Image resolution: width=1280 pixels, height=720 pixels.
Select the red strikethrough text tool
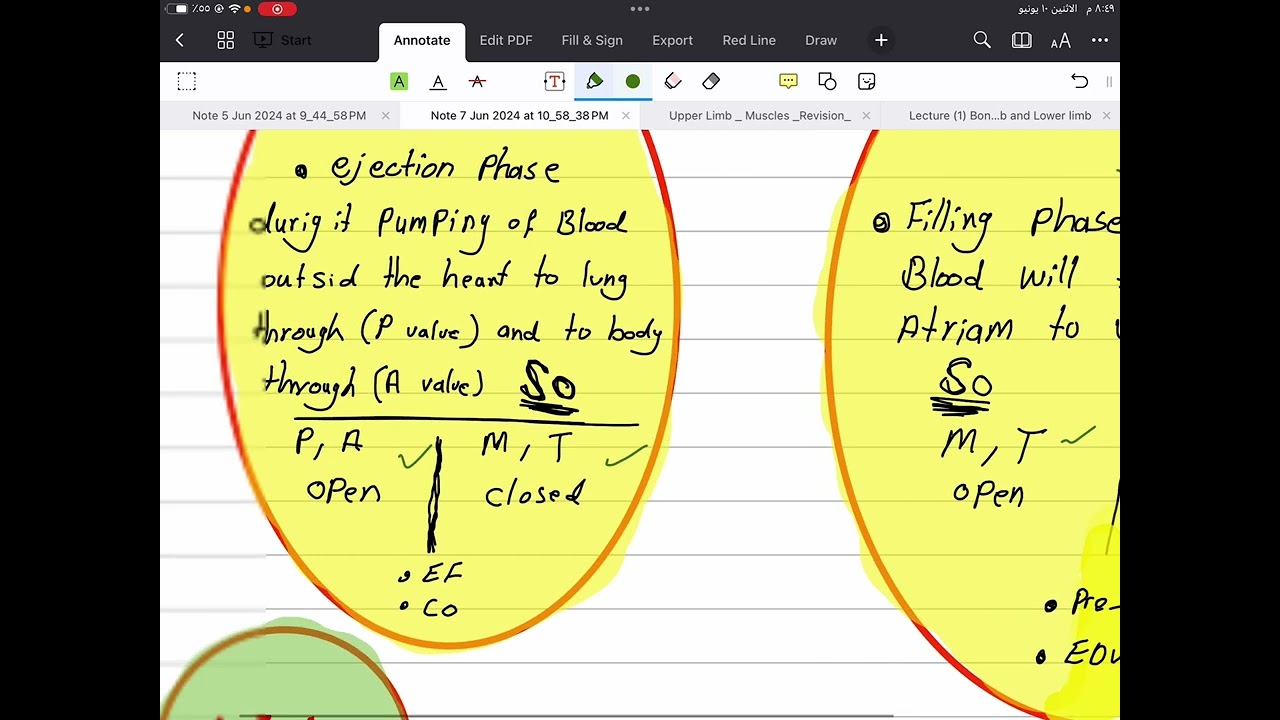pos(477,81)
